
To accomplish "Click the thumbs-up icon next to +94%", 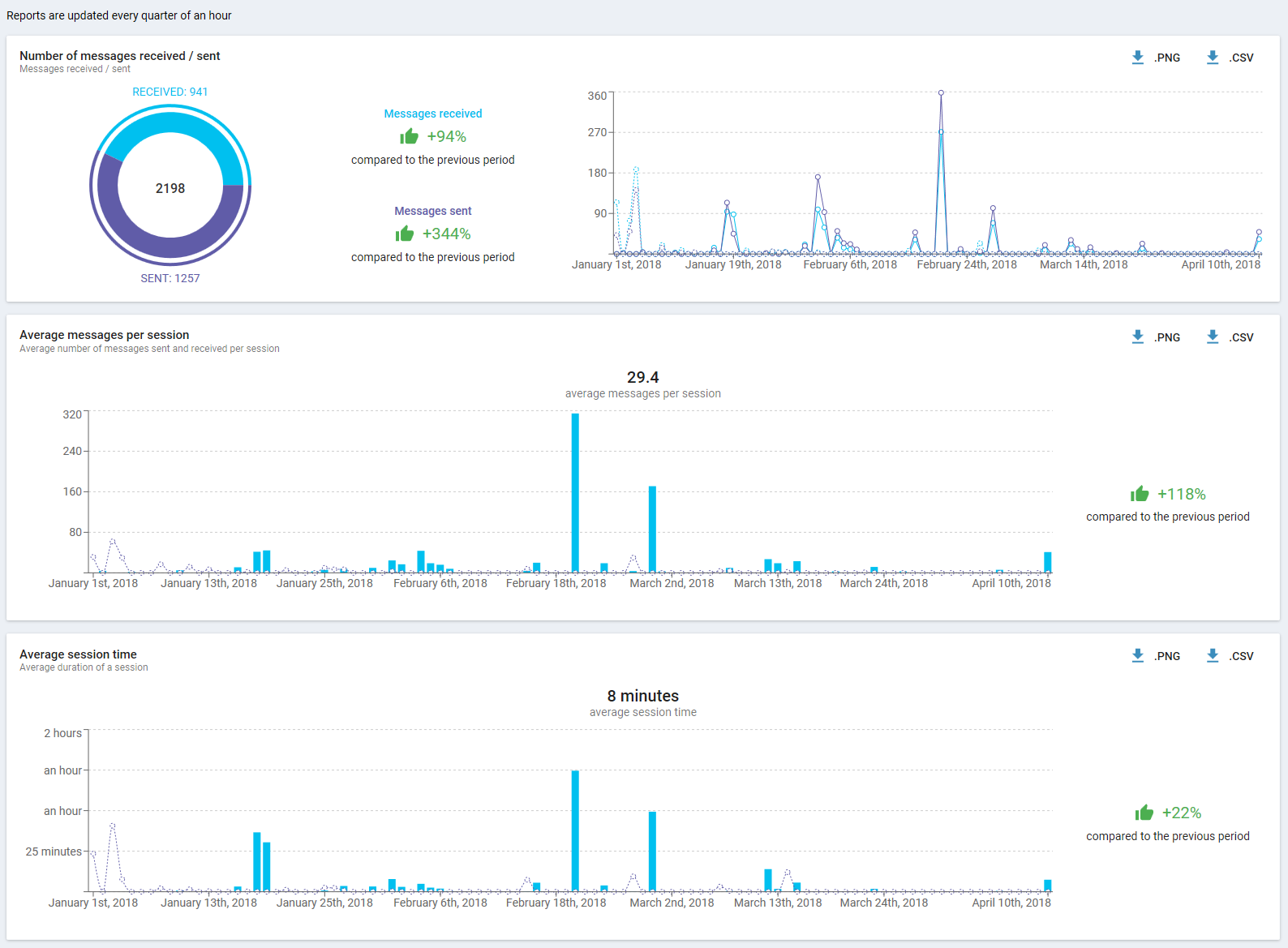I will pos(410,136).
